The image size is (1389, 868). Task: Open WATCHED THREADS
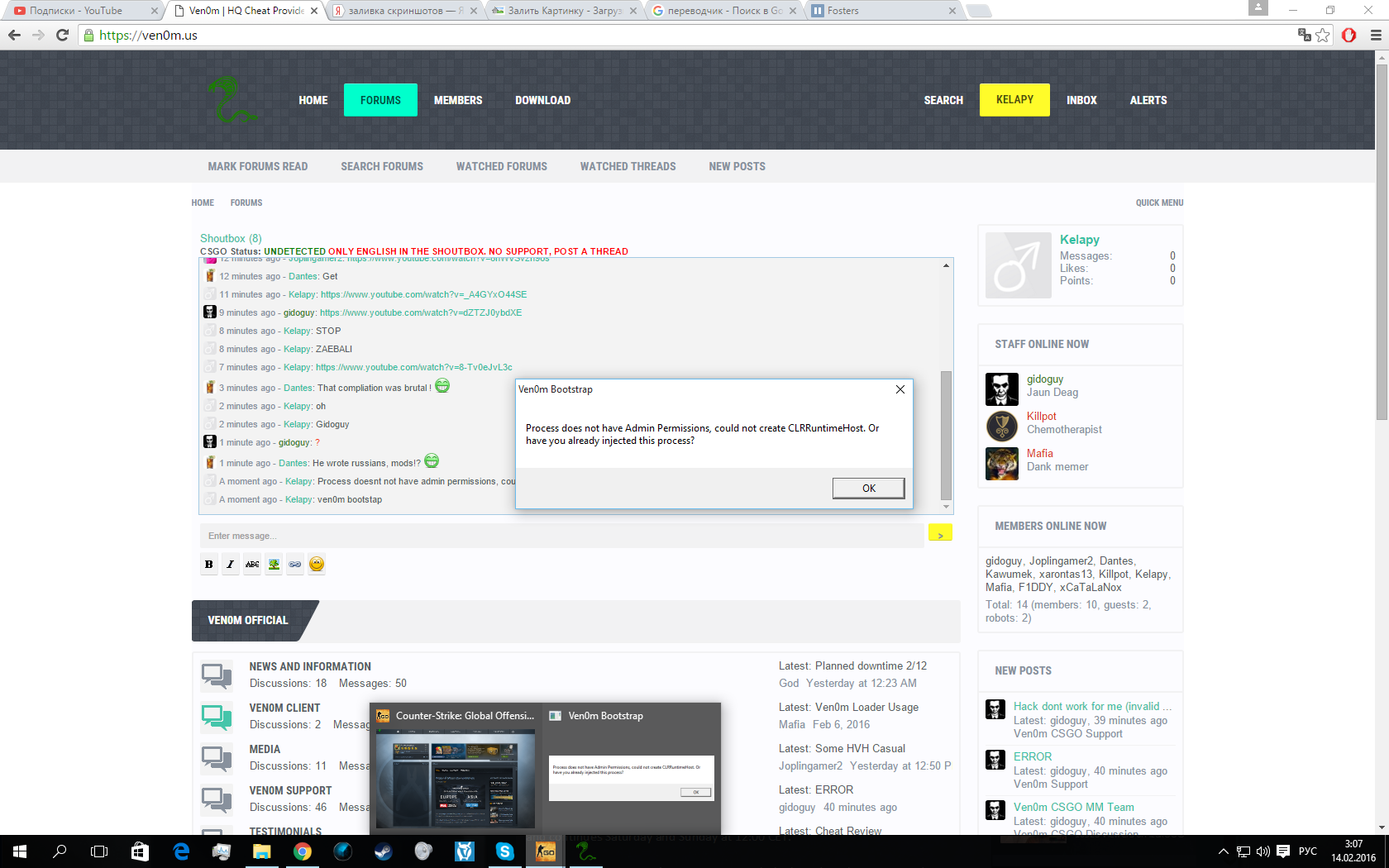click(628, 166)
